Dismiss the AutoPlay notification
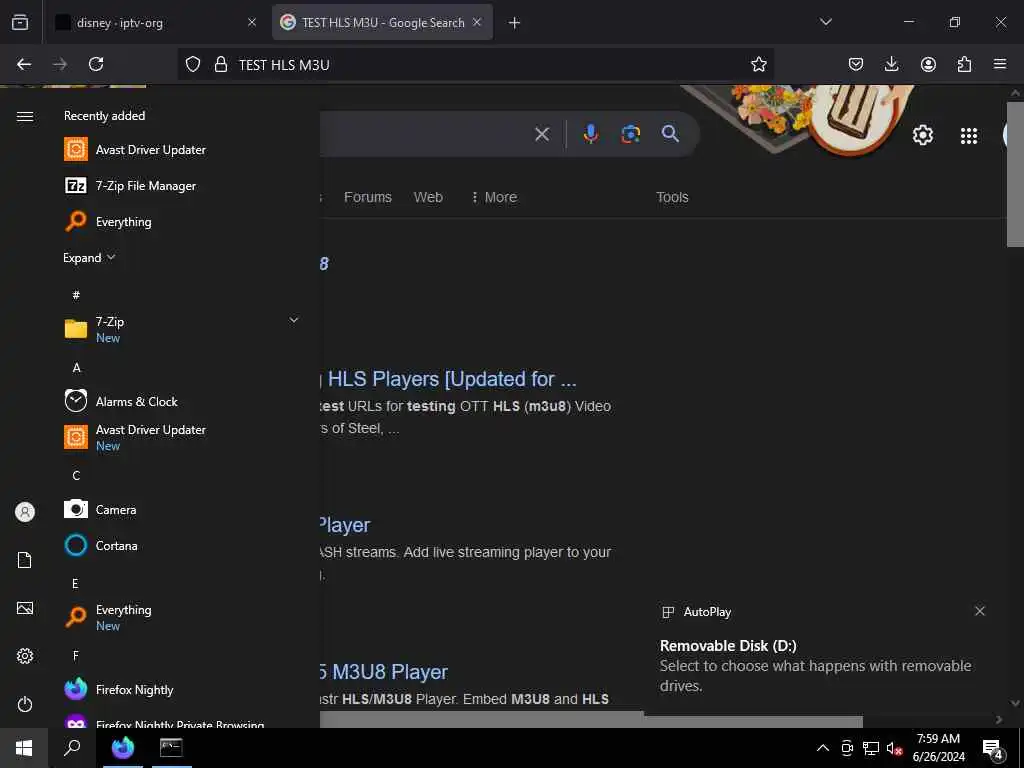Image resolution: width=1024 pixels, height=768 pixels. click(979, 611)
